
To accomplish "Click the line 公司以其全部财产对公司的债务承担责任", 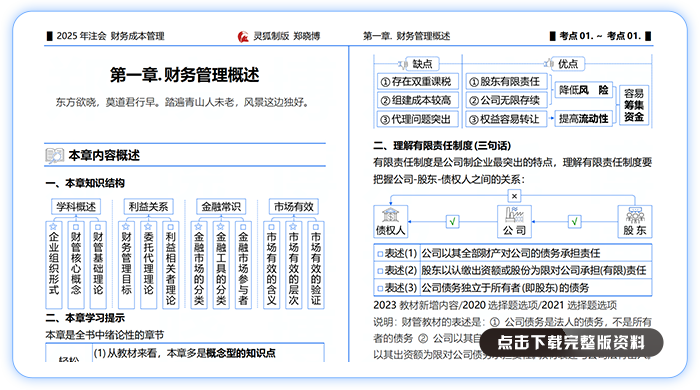I will pos(511,253).
